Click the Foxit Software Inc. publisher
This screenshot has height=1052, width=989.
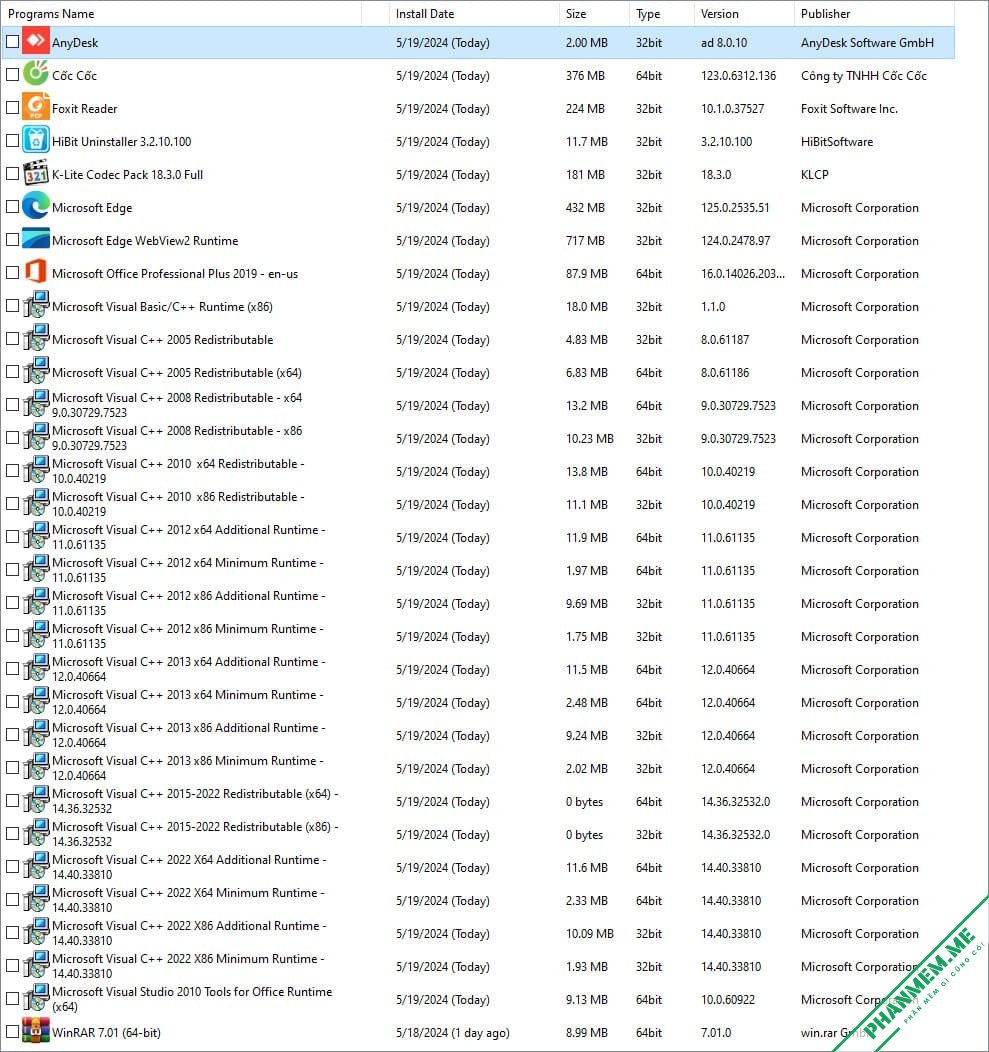(x=849, y=108)
